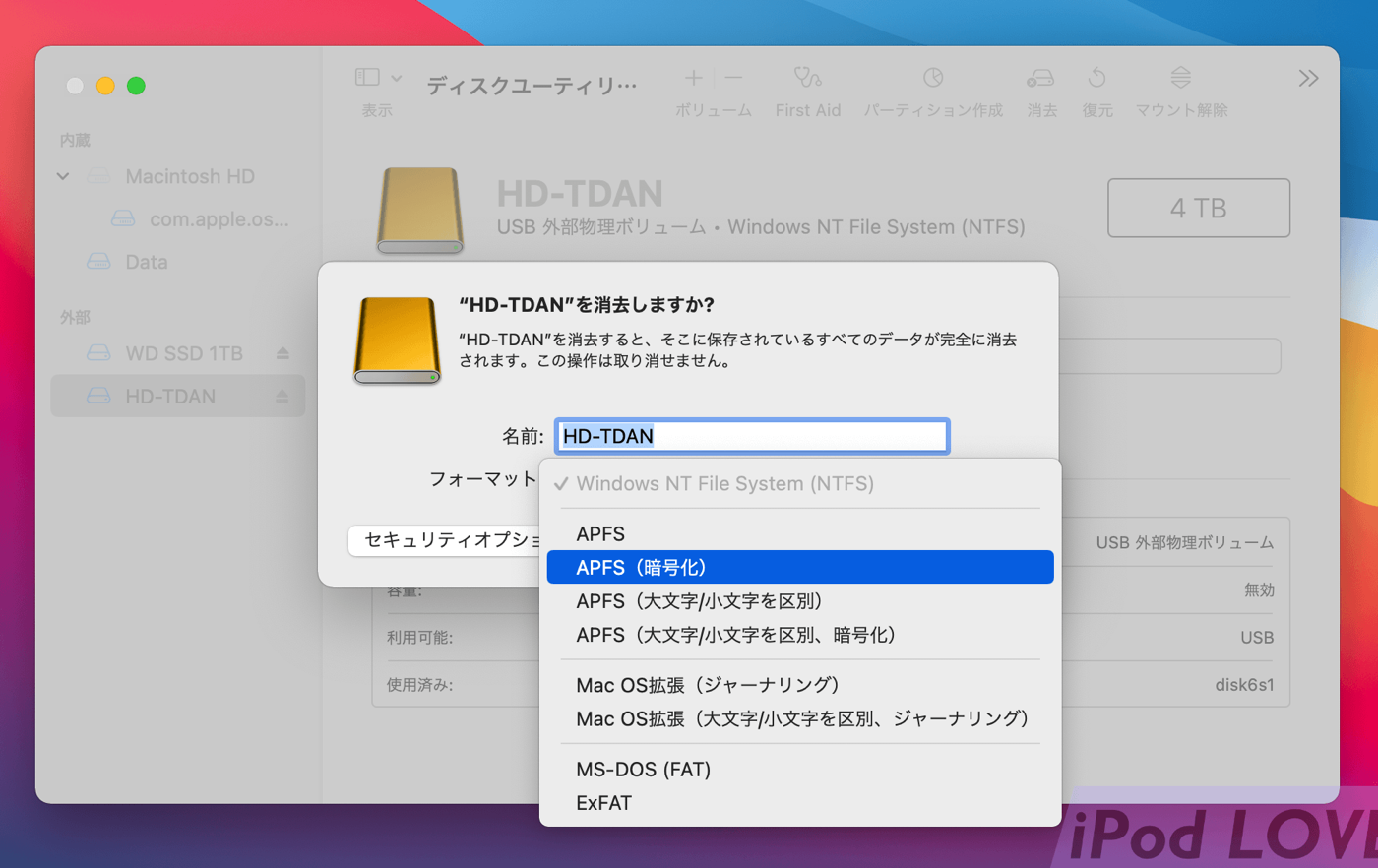Eject the HD-TDAN drive in sidebar

282,397
